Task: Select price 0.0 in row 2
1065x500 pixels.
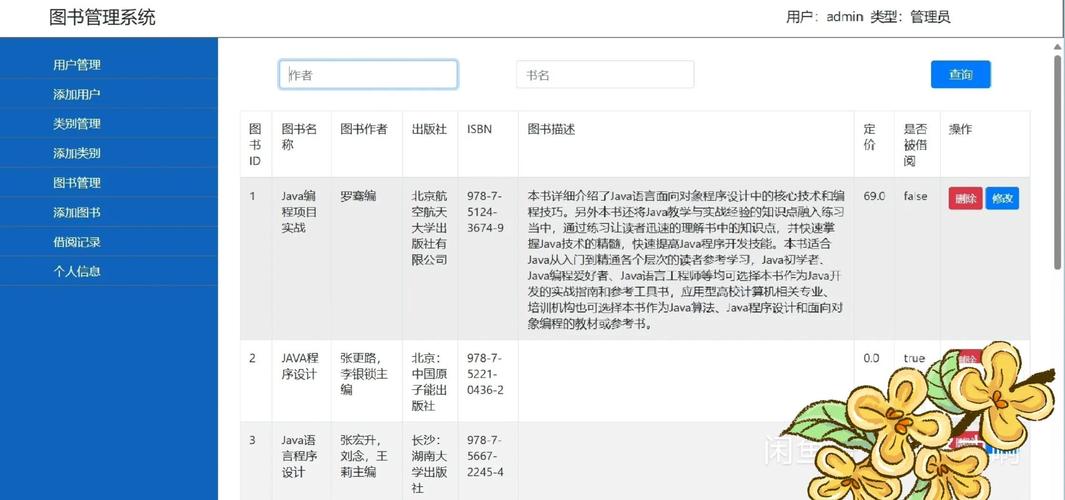Action: point(871,358)
